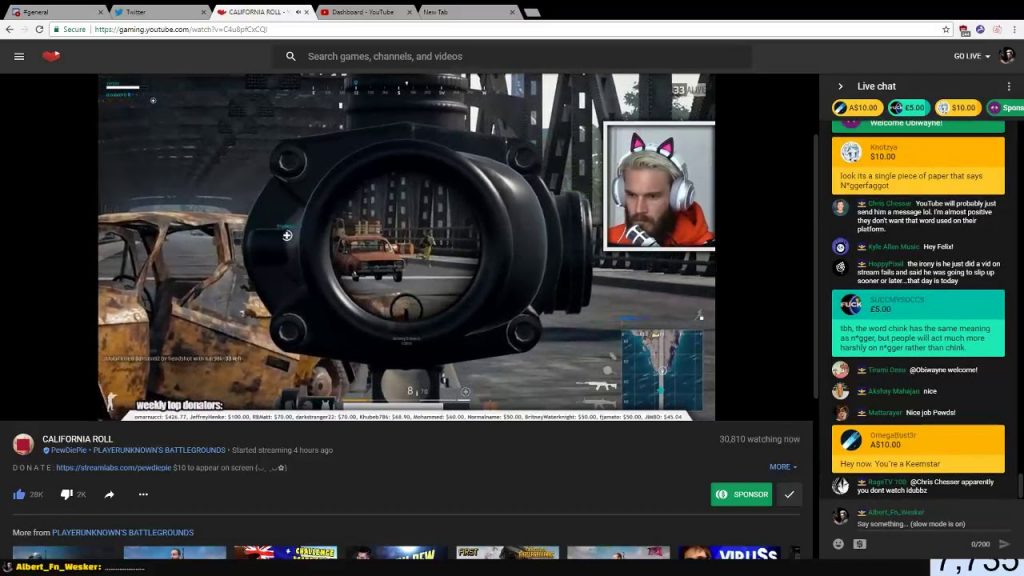Open a new browser tab
The height and width of the screenshot is (576, 1024).
click(532, 12)
